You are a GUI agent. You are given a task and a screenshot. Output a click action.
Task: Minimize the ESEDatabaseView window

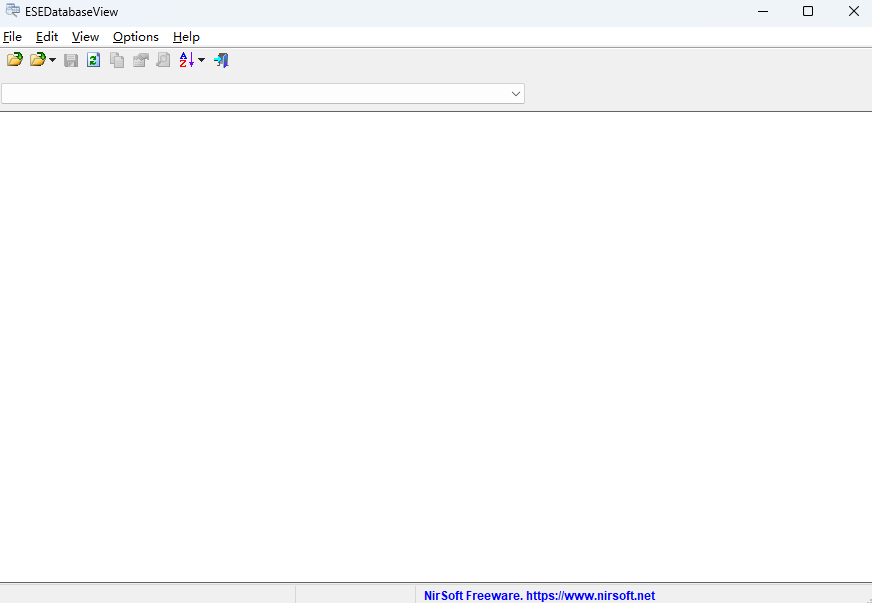(x=763, y=11)
